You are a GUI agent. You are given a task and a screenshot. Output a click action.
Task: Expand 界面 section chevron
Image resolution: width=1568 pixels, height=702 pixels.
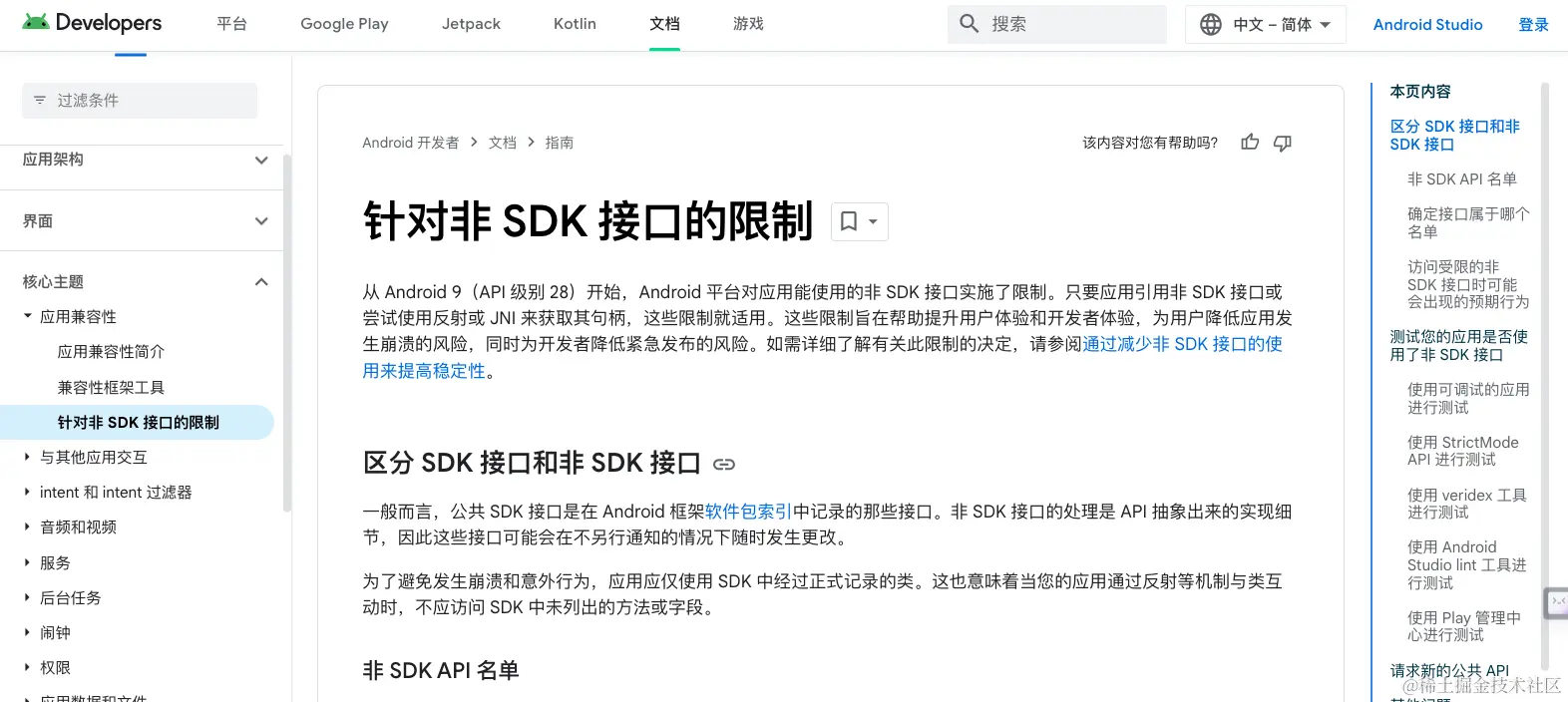click(261, 221)
